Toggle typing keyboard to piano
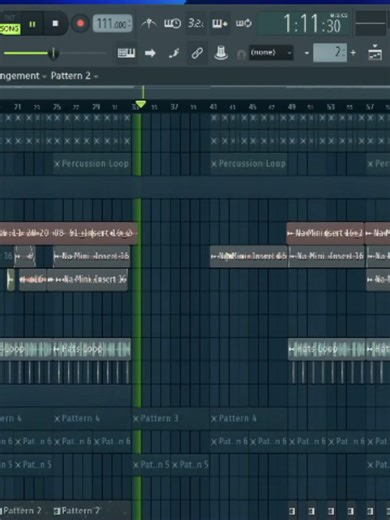The height and width of the screenshot is (520, 390). coord(126,53)
